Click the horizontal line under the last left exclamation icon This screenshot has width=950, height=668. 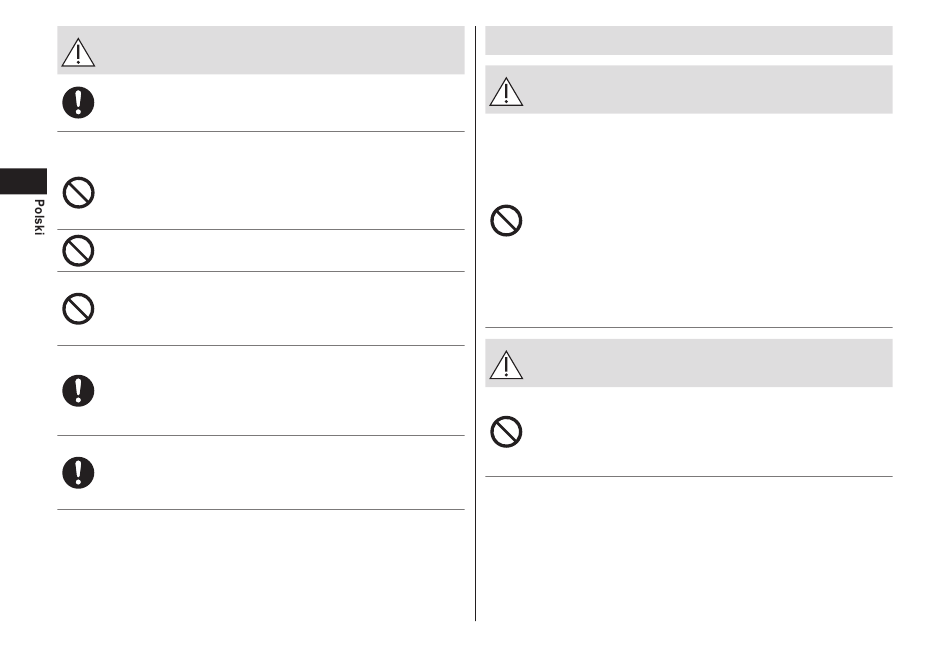coord(261,509)
